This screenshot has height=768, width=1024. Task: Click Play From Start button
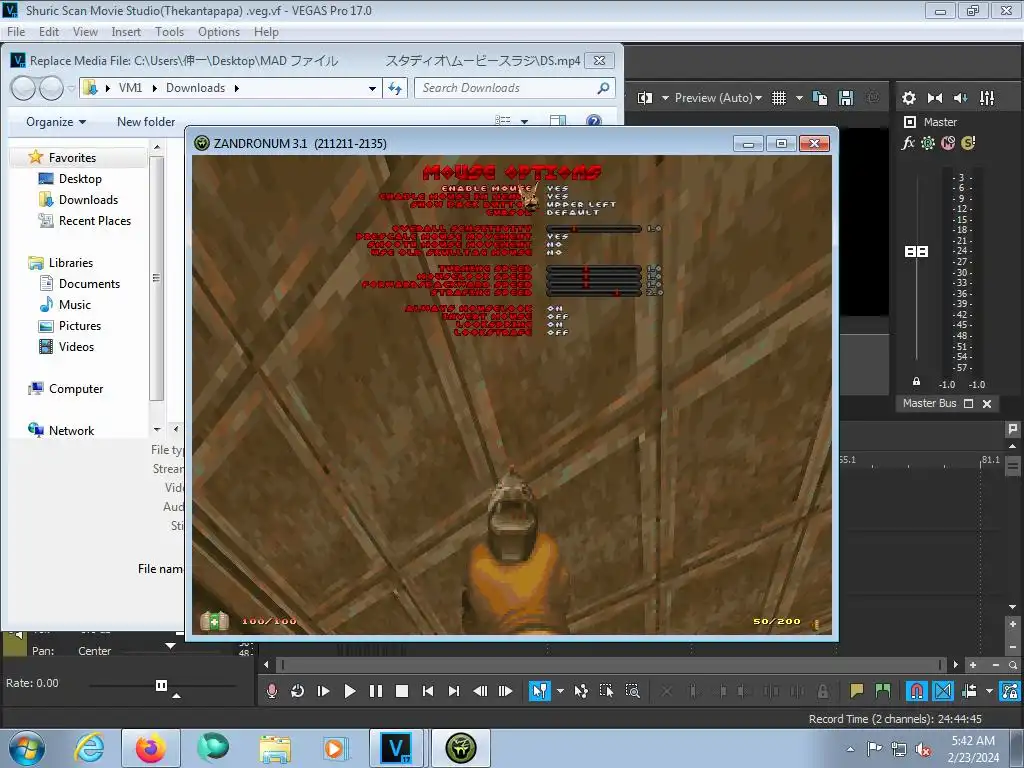[323, 691]
